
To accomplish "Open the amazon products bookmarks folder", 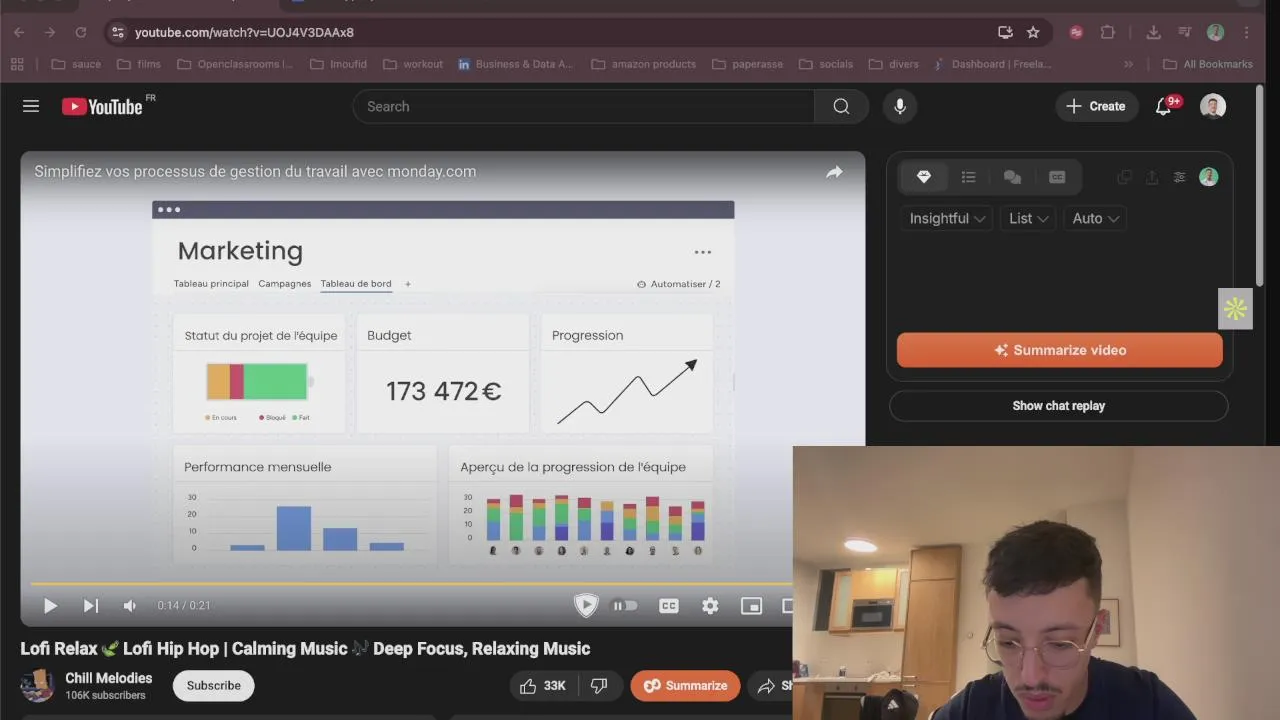I will click(x=644, y=64).
